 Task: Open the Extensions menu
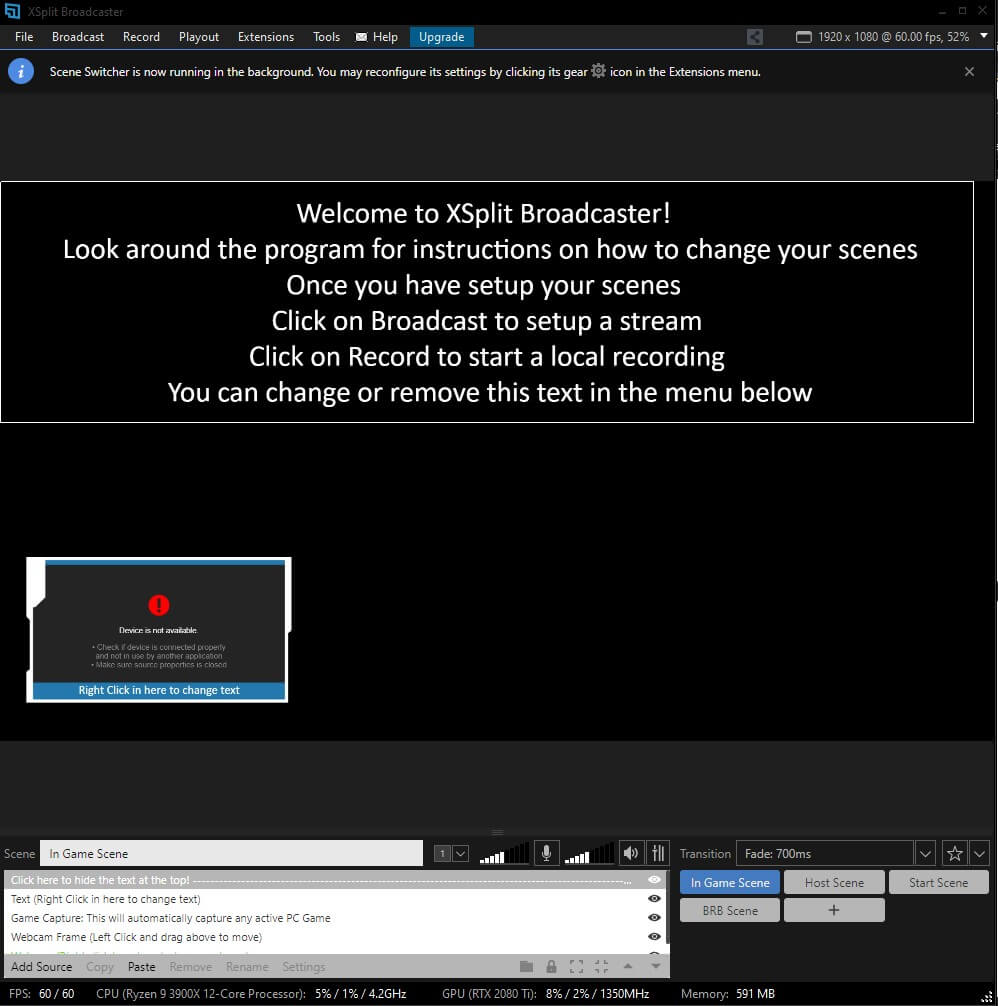click(x=266, y=37)
